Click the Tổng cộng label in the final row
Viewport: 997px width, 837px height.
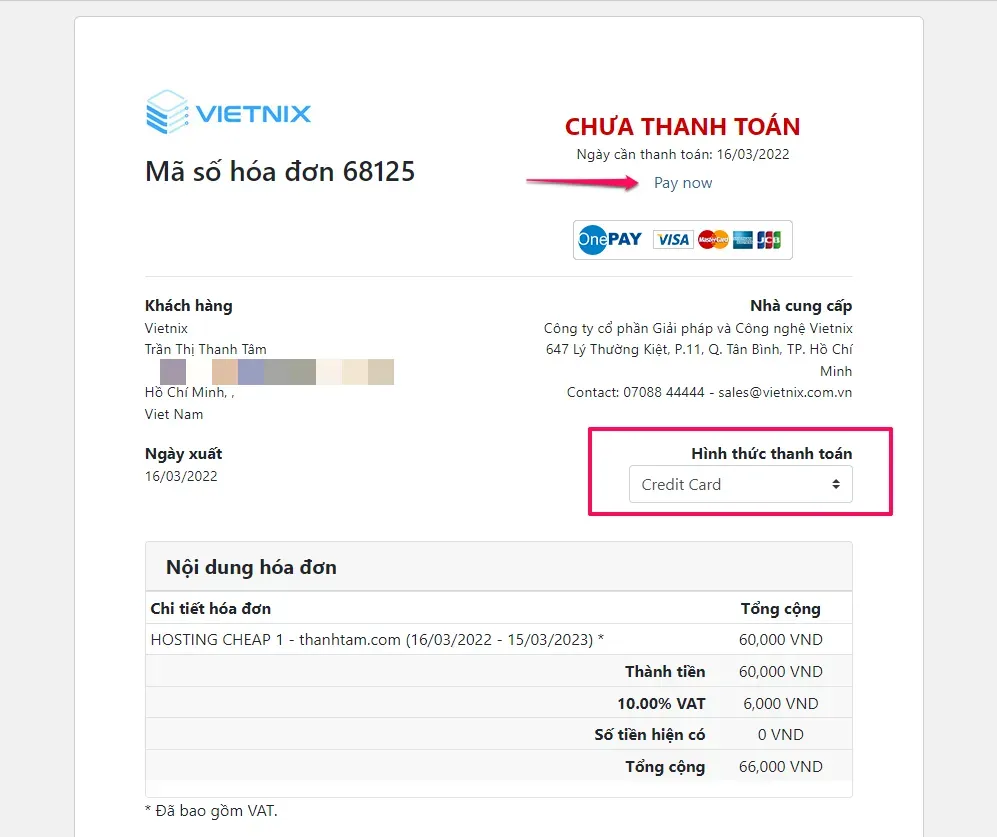coord(665,767)
